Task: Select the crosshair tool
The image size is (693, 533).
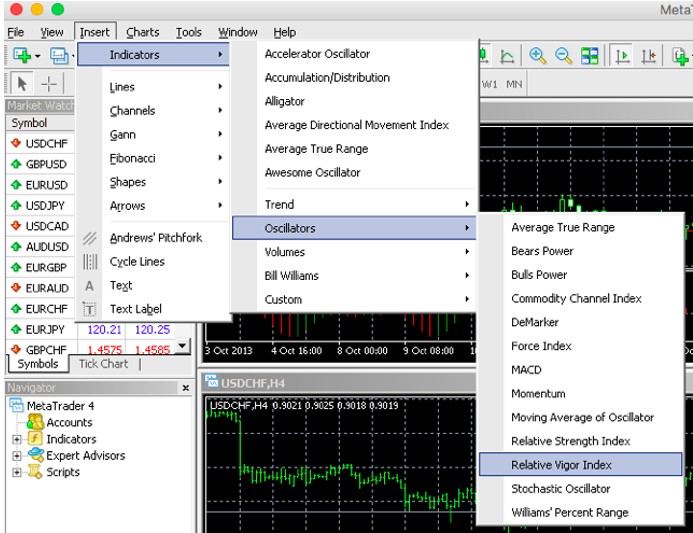Action: [x=49, y=83]
